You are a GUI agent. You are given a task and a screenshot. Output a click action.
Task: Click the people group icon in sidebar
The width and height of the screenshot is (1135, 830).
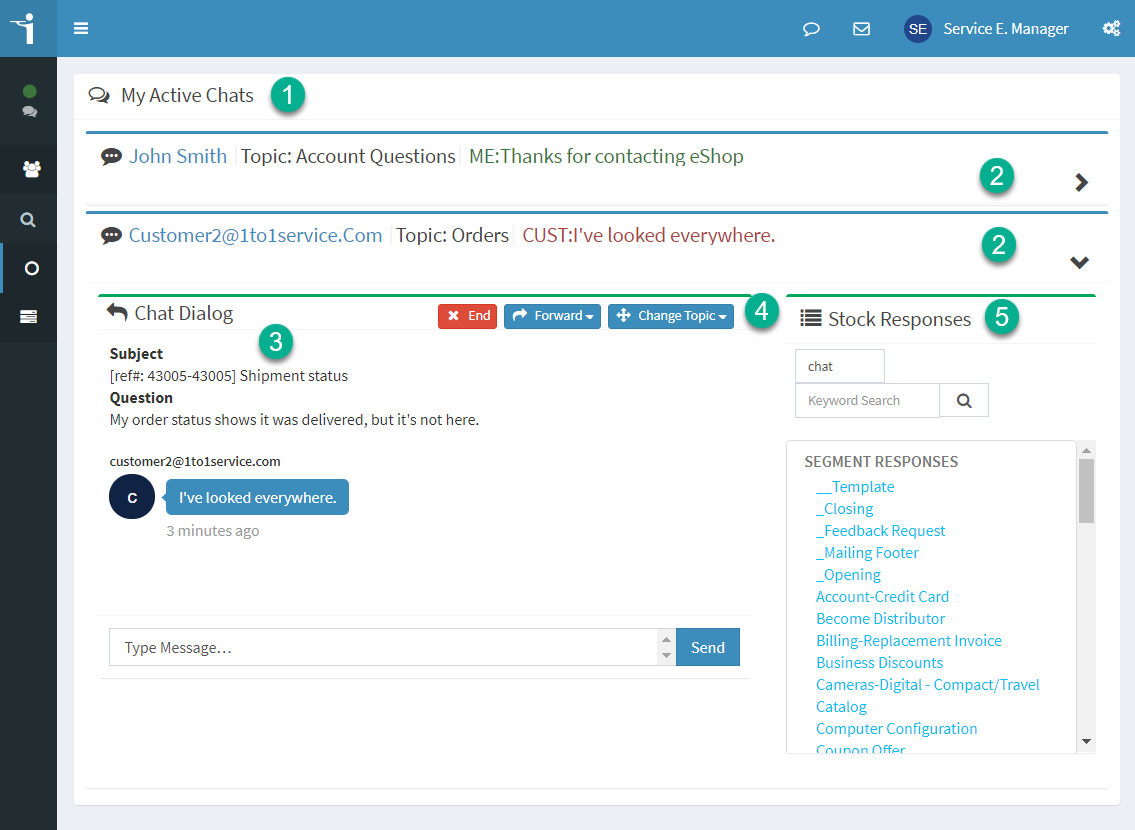coord(31,169)
